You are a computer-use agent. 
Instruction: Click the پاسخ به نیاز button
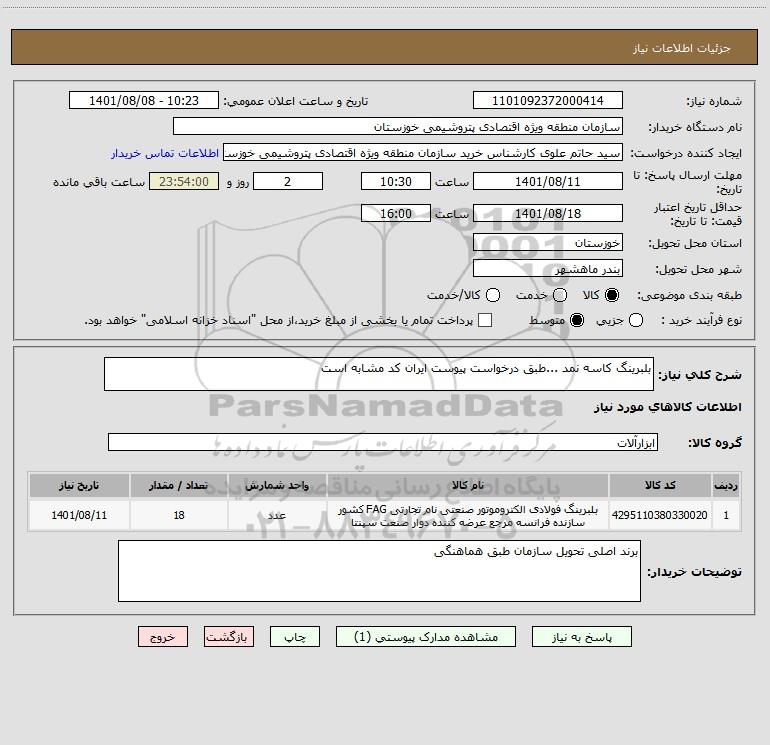pos(582,636)
